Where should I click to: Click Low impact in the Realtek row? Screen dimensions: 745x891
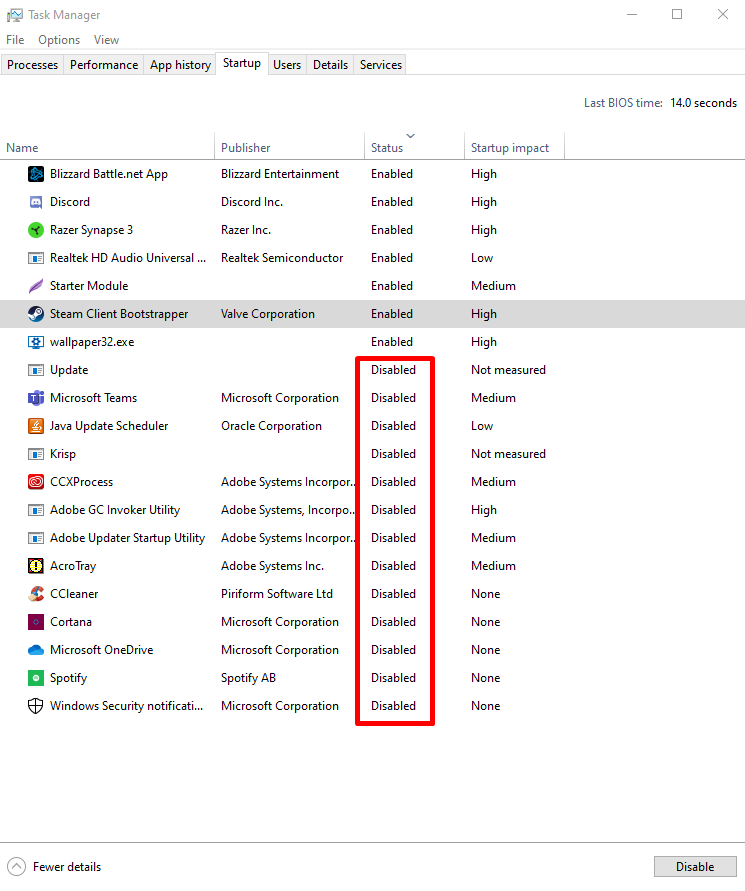[x=482, y=258]
